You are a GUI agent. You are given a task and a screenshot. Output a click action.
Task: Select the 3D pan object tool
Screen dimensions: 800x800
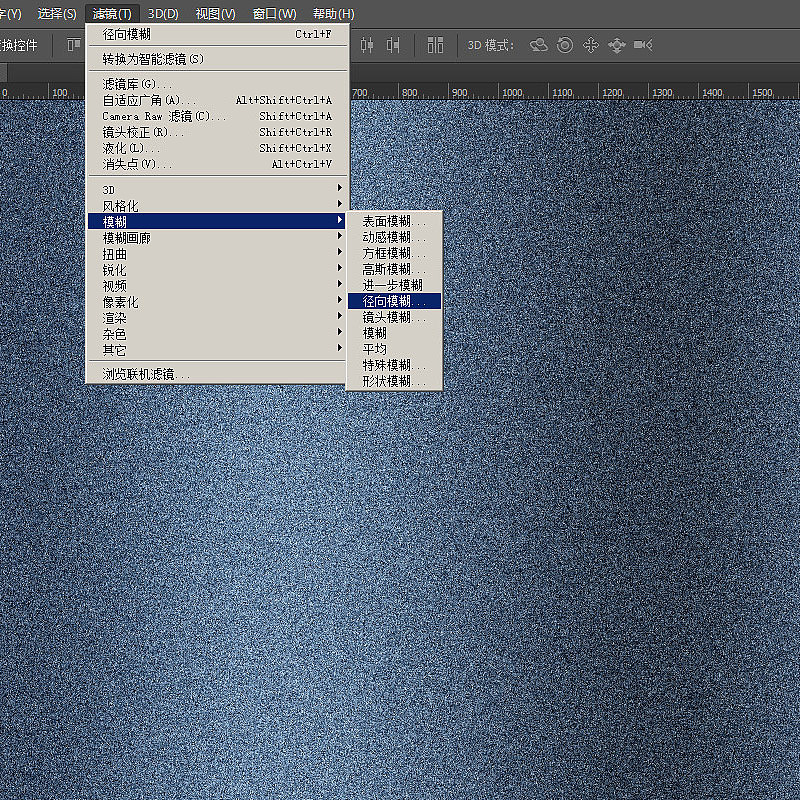tap(591, 45)
